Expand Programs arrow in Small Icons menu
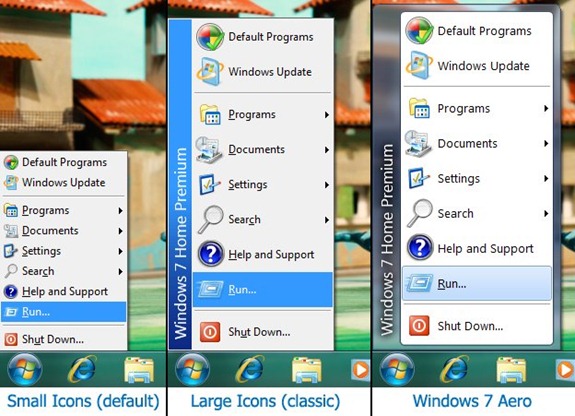The image size is (575, 416). (x=120, y=211)
